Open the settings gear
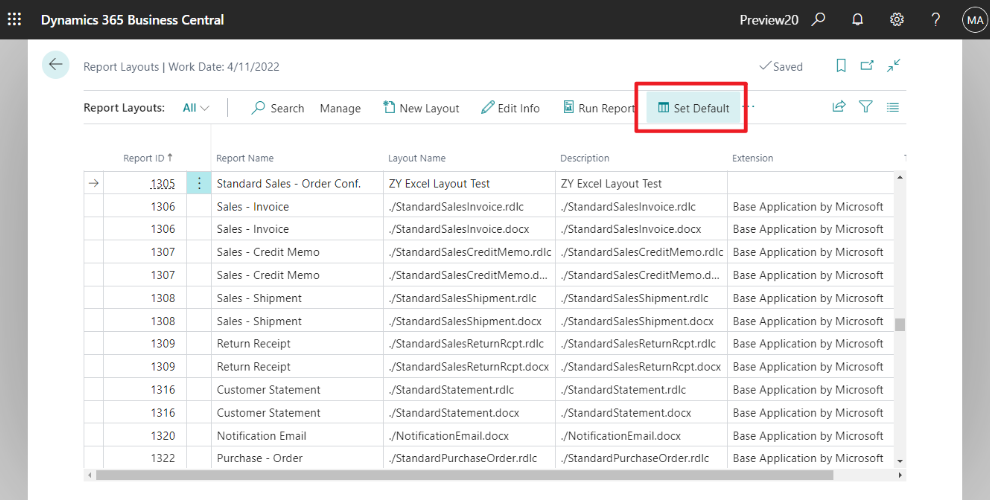The height and width of the screenshot is (500, 990). [x=897, y=20]
